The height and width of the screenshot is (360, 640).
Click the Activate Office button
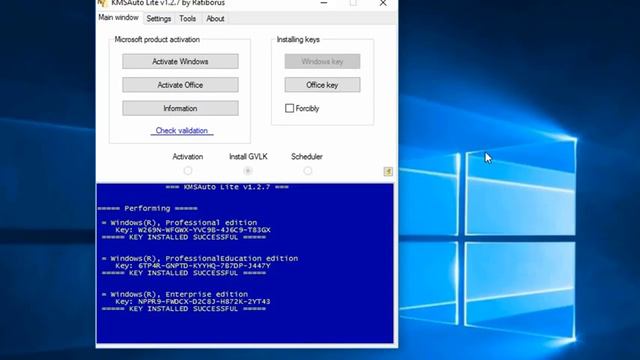point(180,85)
